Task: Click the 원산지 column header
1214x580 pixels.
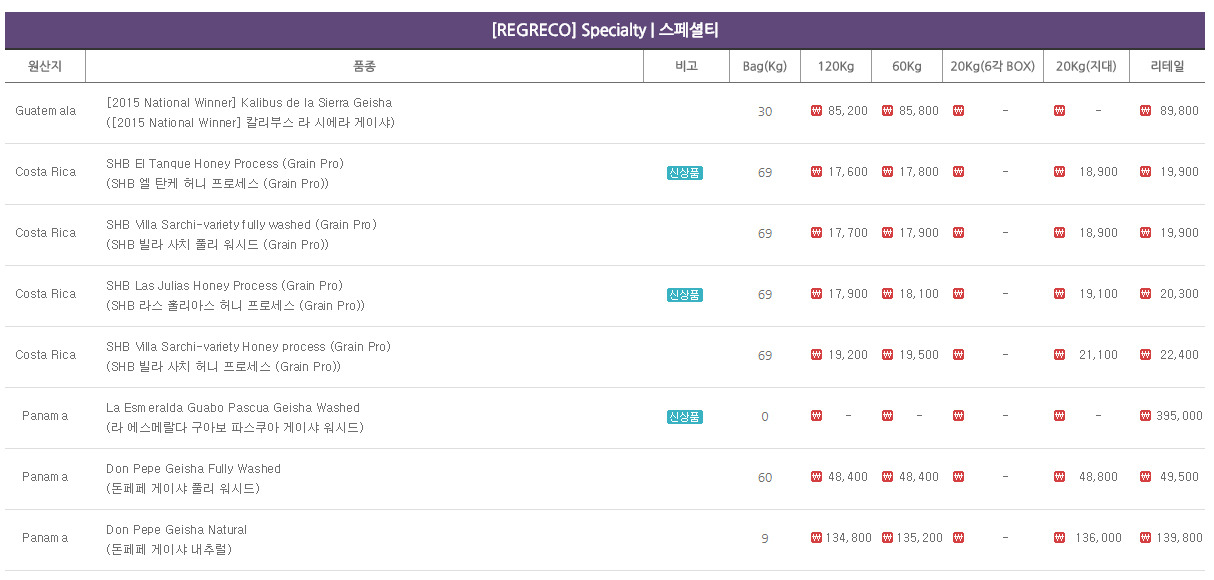Action: [45, 66]
